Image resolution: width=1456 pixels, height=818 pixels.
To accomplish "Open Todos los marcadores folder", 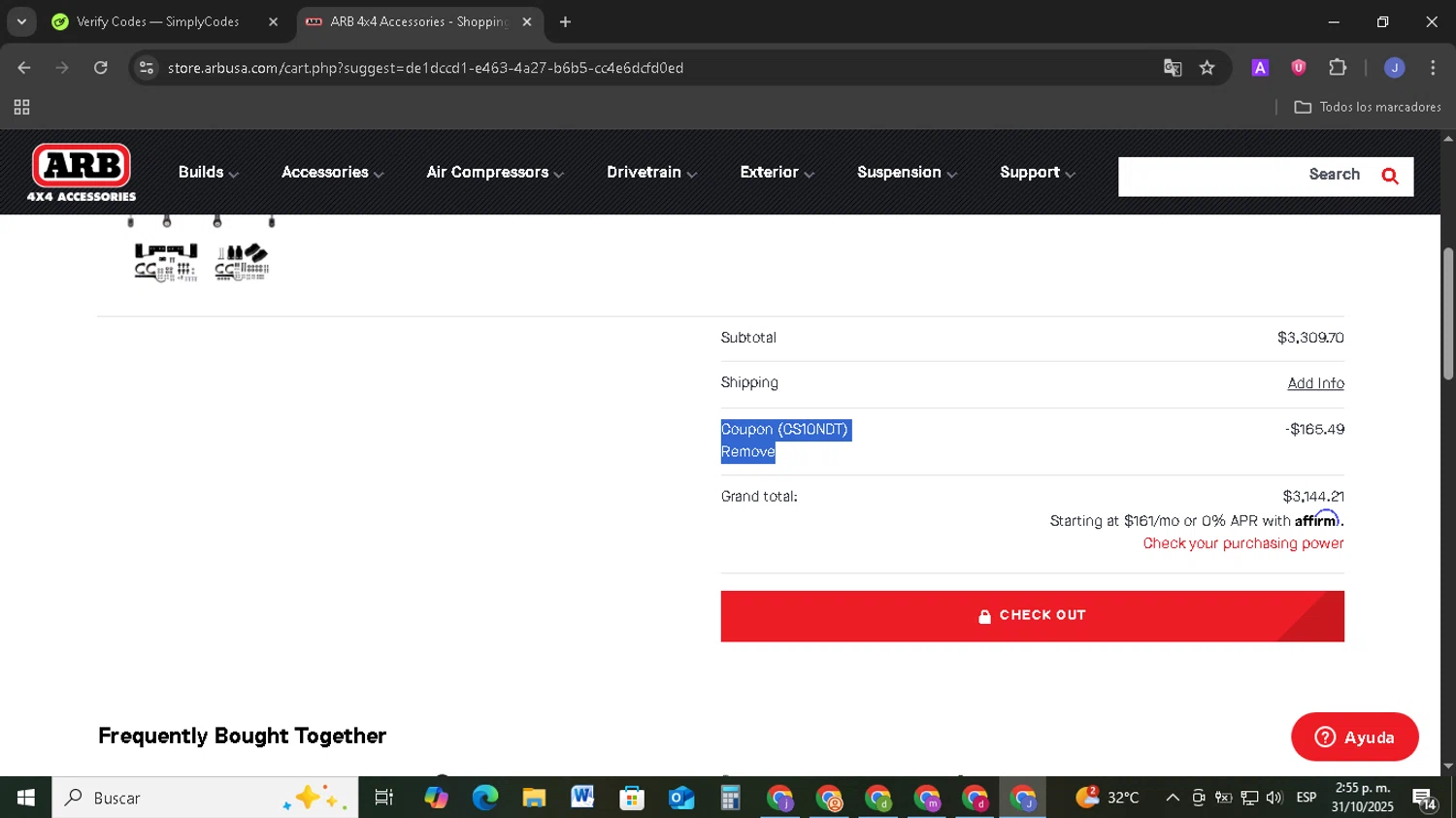I will pos(1368,108).
